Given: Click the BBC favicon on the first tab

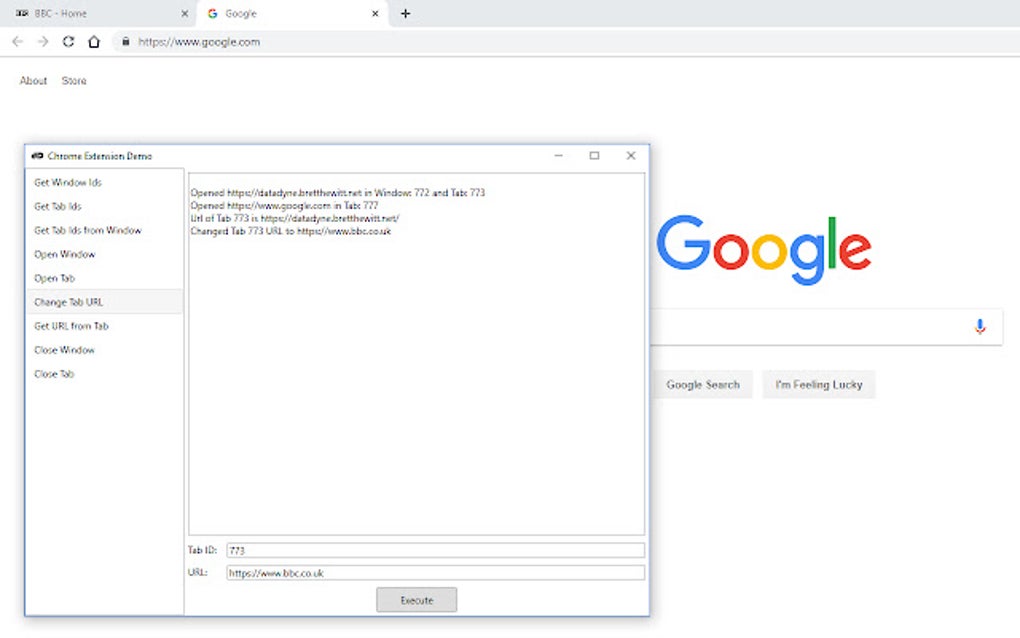Looking at the screenshot, I should (21, 13).
